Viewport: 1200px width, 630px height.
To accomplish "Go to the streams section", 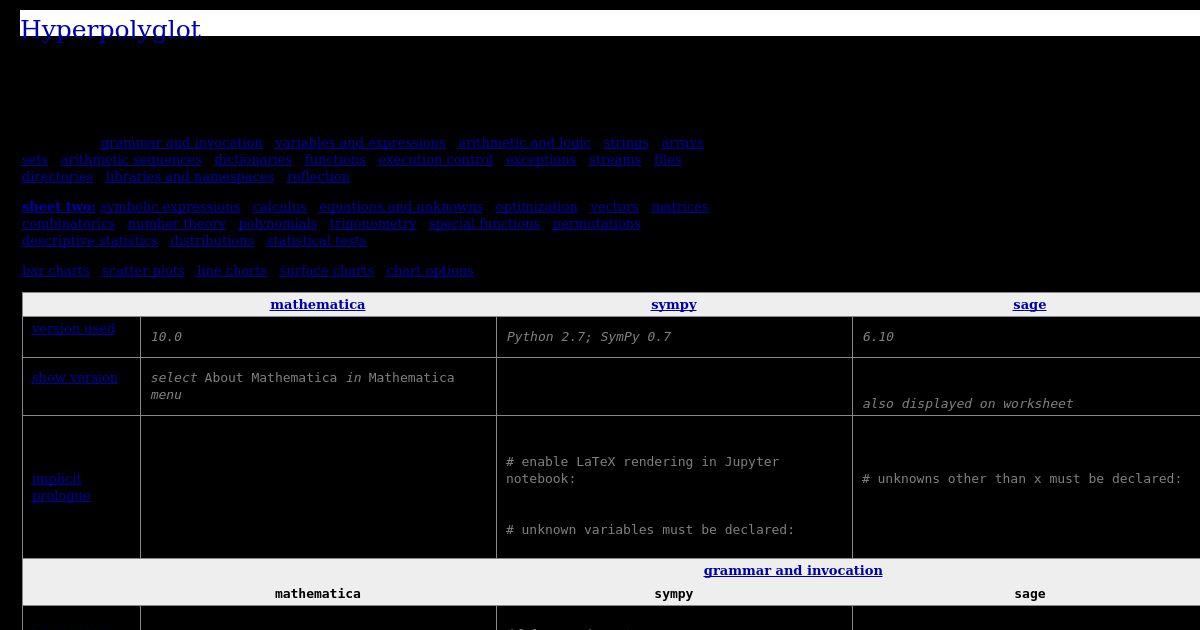I will [x=615, y=160].
